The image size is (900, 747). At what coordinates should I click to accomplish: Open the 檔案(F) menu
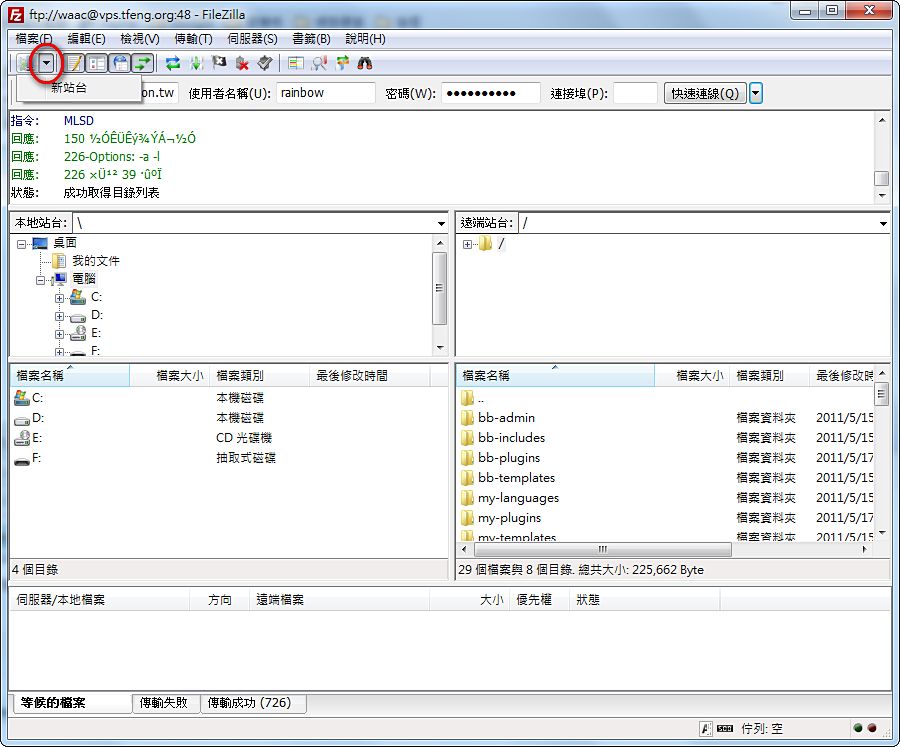(x=33, y=38)
